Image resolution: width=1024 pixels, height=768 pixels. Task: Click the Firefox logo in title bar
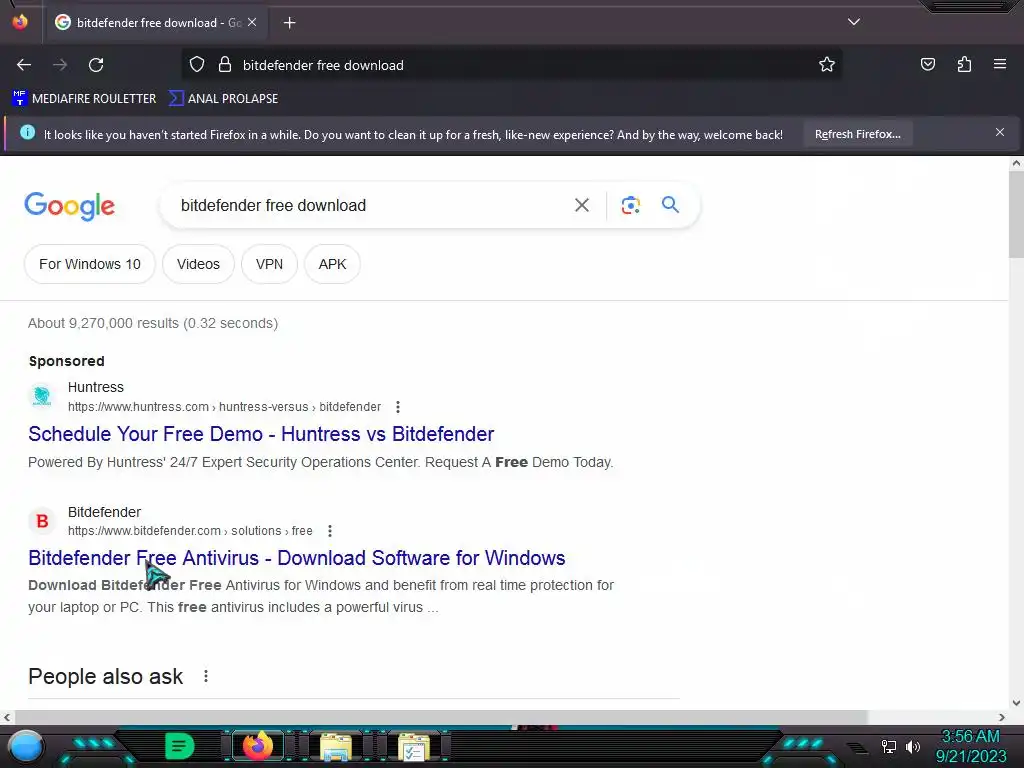coord(20,22)
